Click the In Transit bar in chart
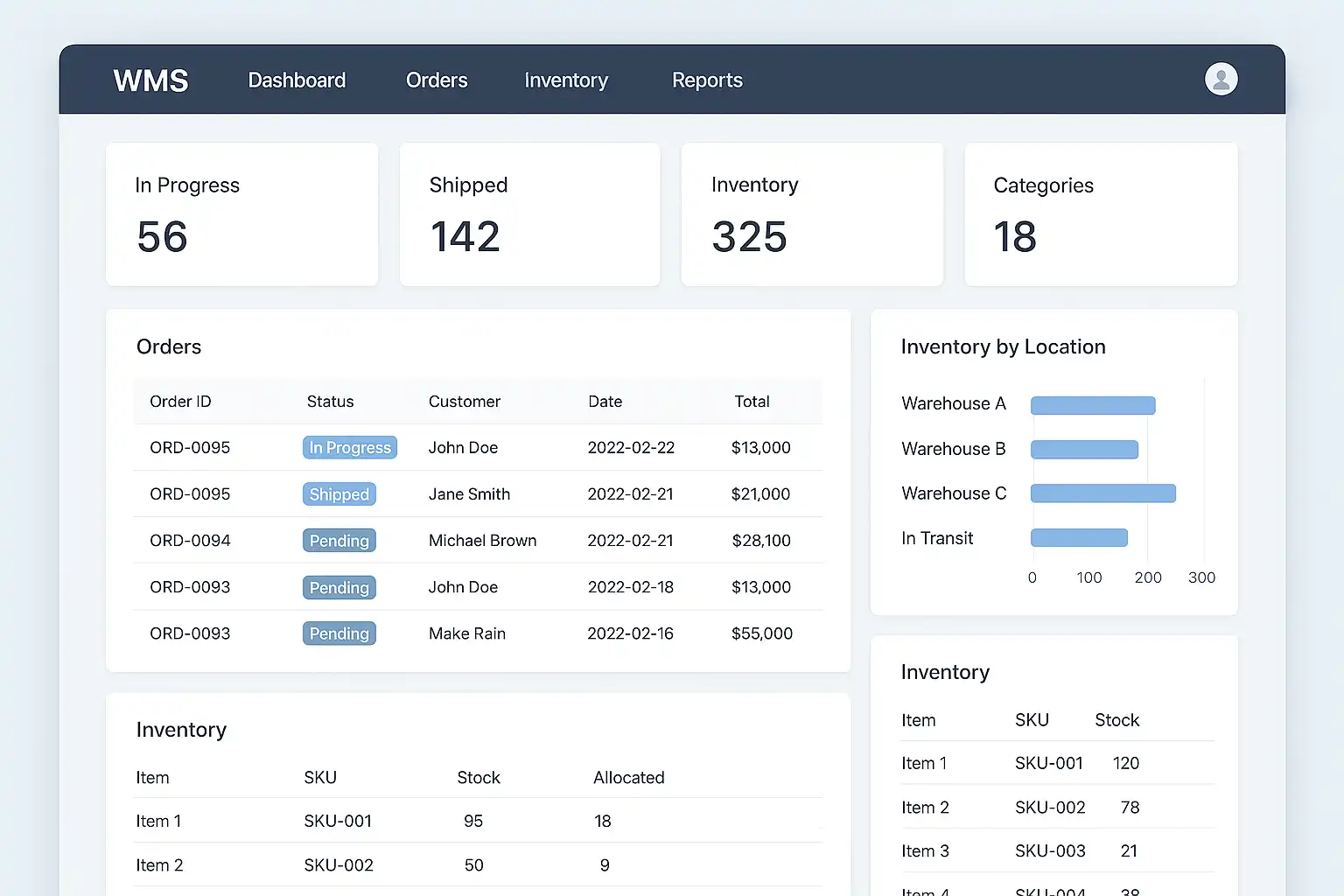 1079,538
